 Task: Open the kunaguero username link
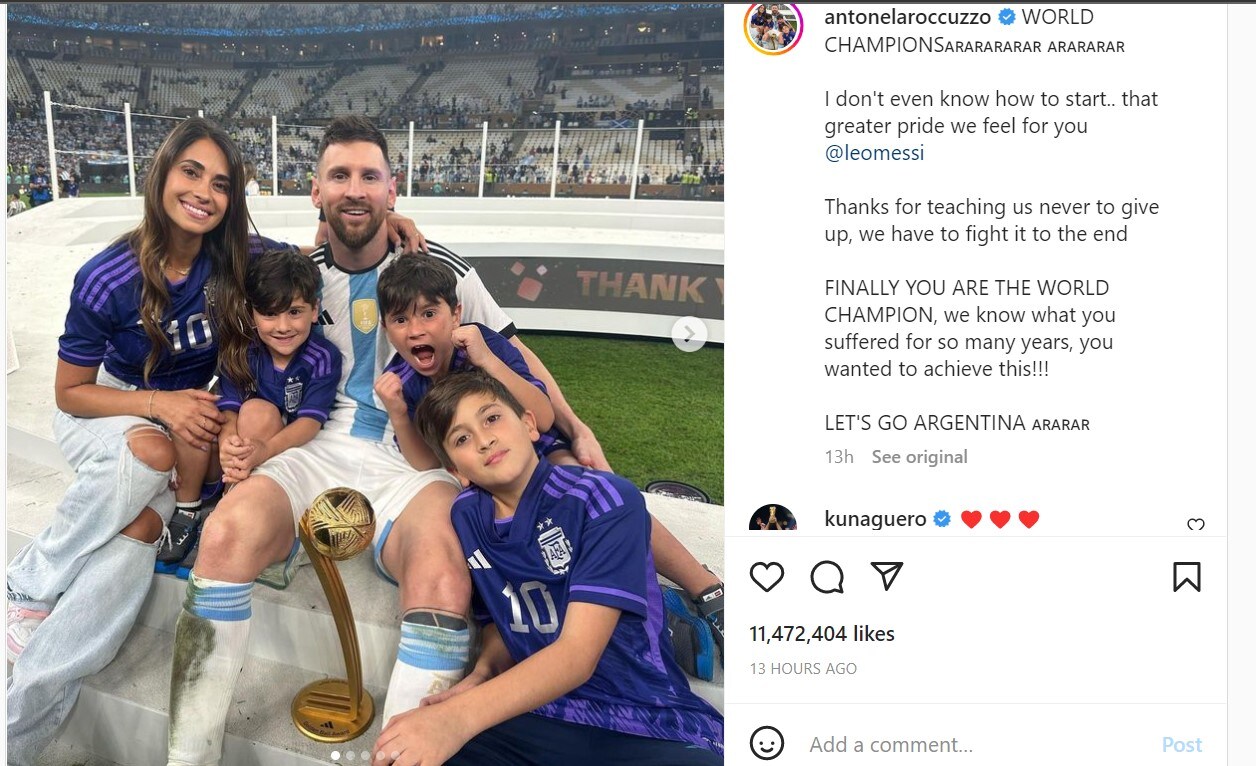tap(875, 519)
